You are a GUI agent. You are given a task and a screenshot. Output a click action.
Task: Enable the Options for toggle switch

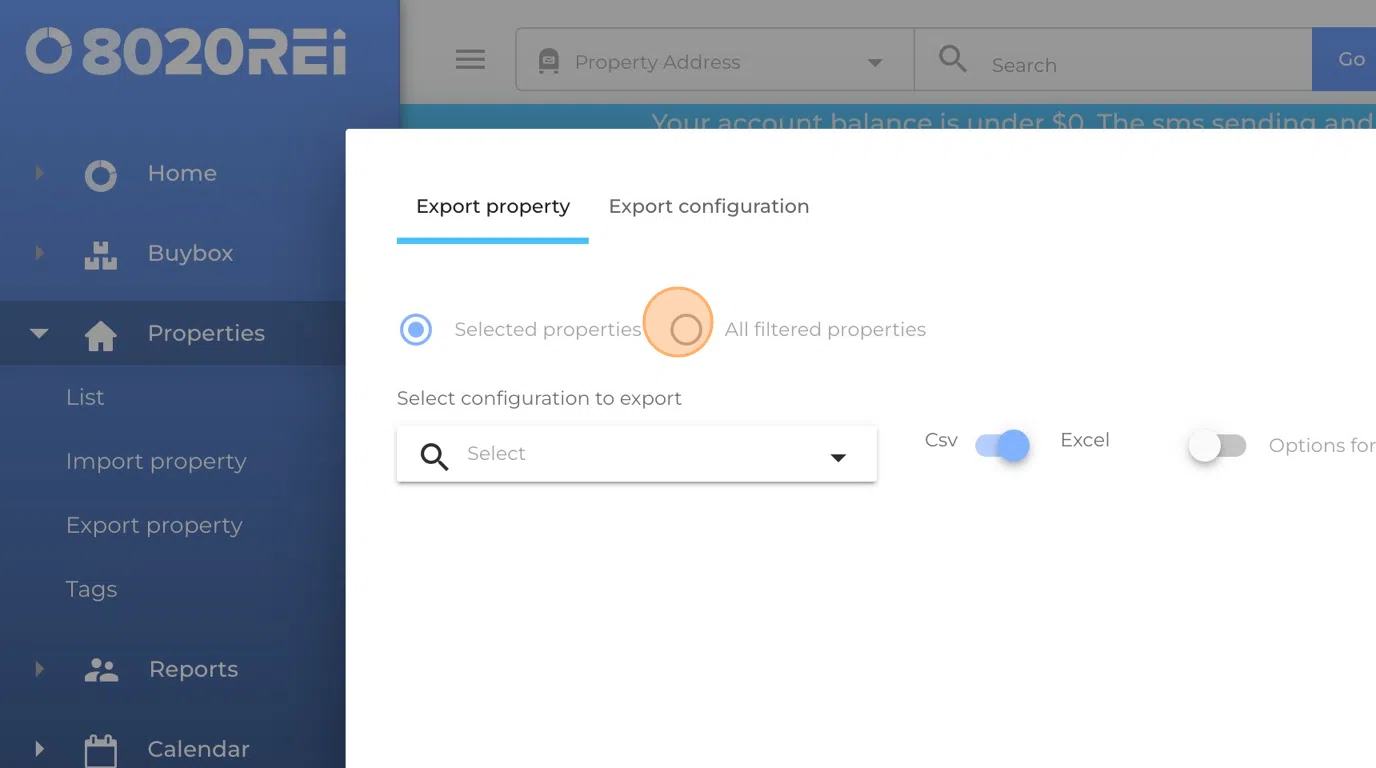(1217, 445)
